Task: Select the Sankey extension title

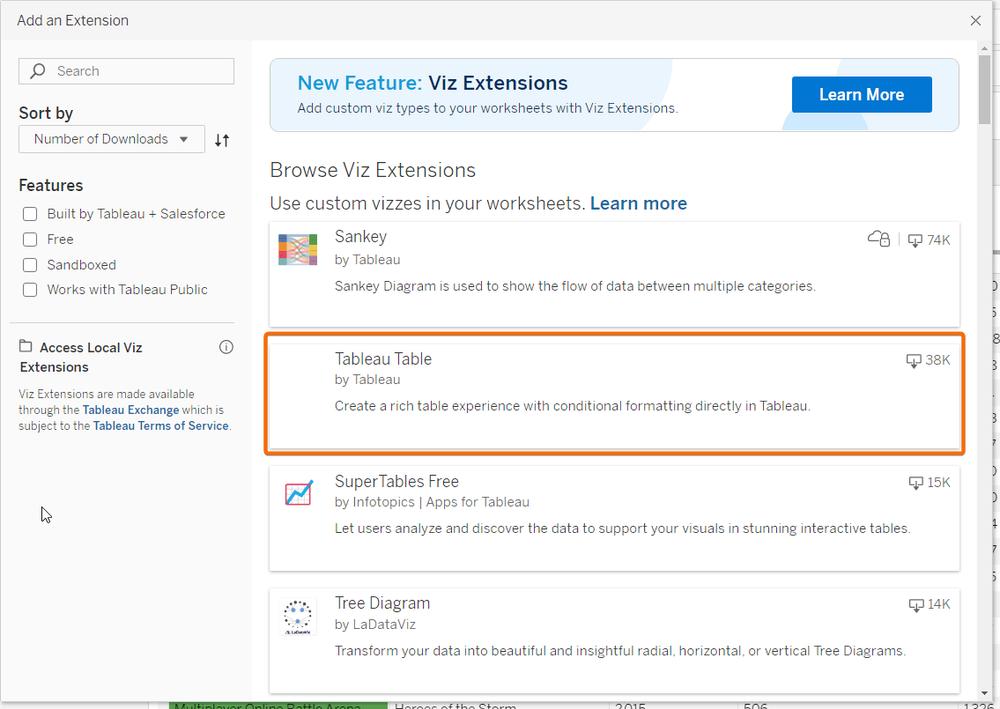Action: pos(361,237)
